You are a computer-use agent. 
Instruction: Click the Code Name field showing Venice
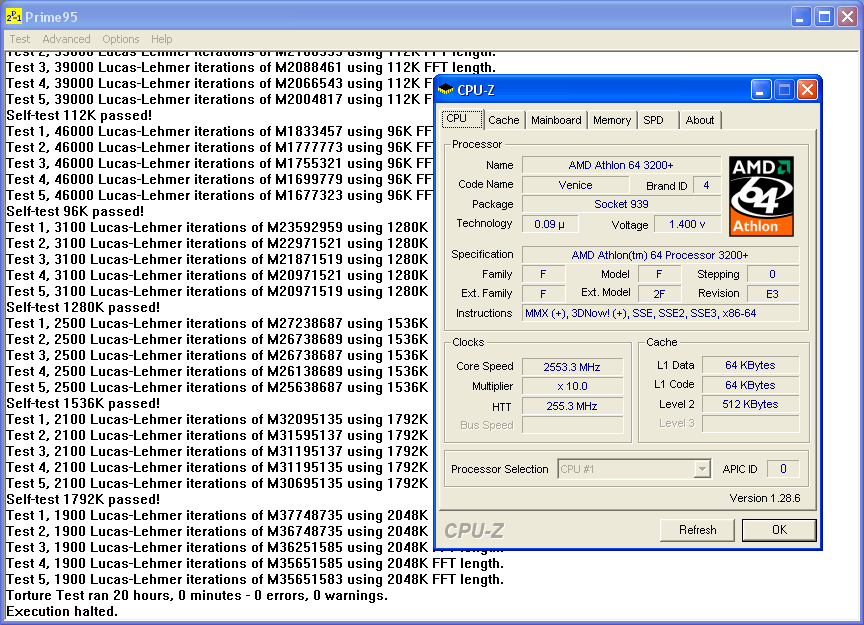(x=576, y=185)
